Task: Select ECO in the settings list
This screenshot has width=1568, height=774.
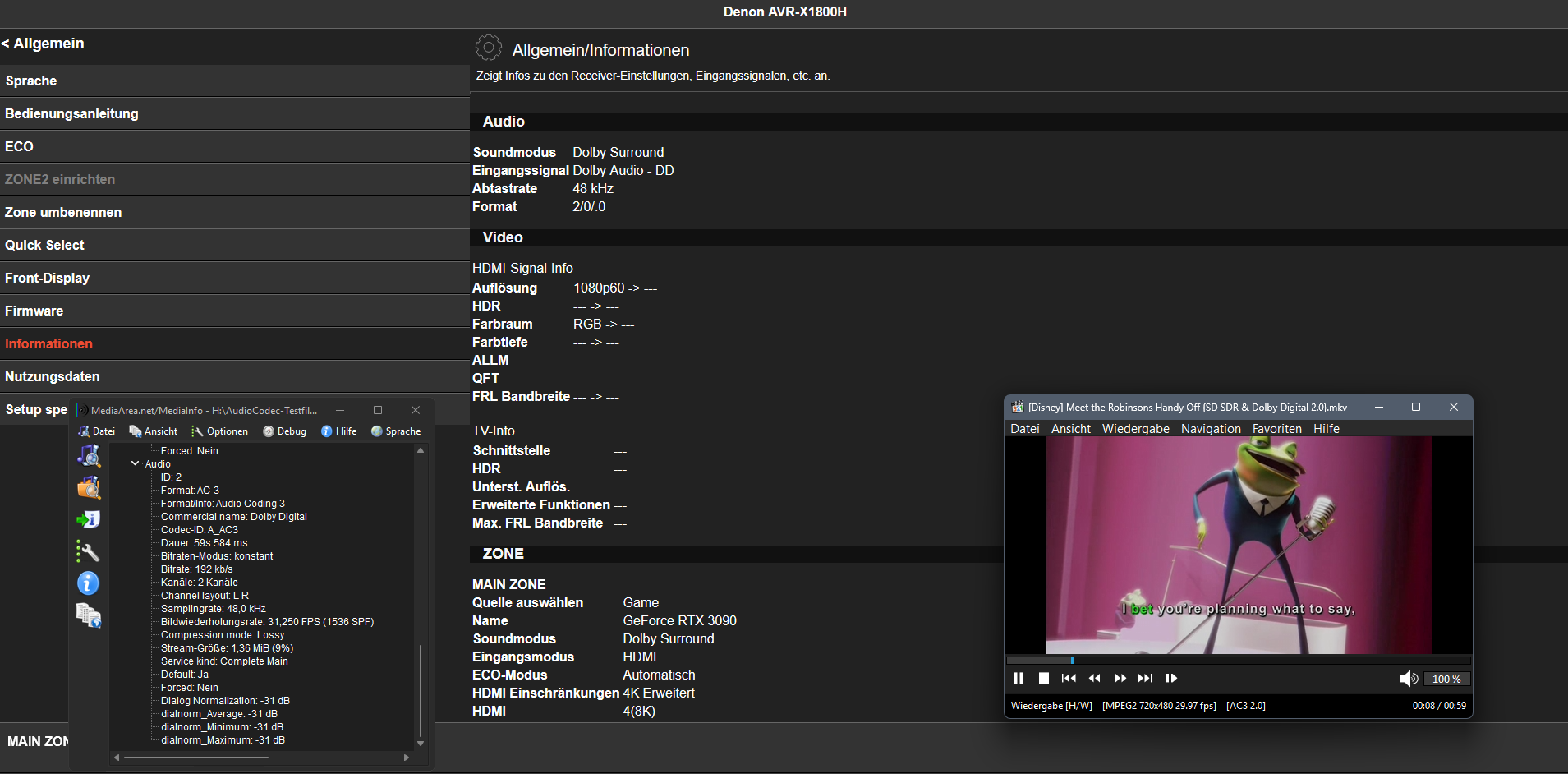Action: [x=235, y=146]
